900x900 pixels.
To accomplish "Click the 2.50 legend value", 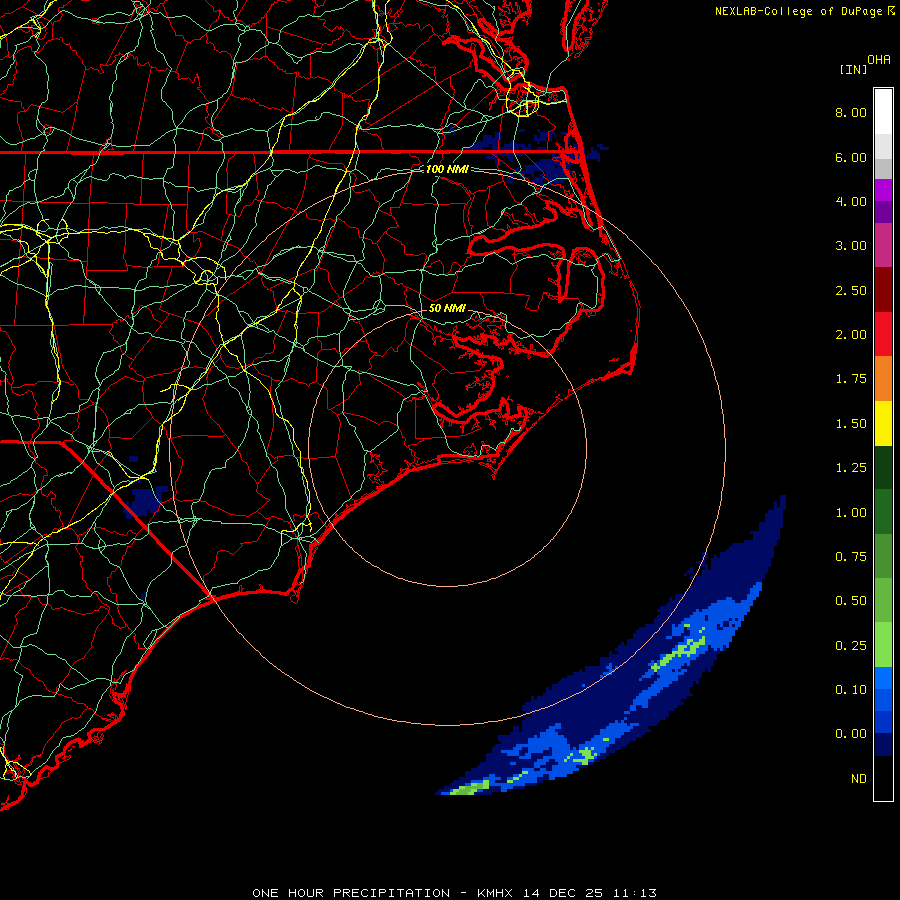I will pyautogui.click(x=851, y=290).
